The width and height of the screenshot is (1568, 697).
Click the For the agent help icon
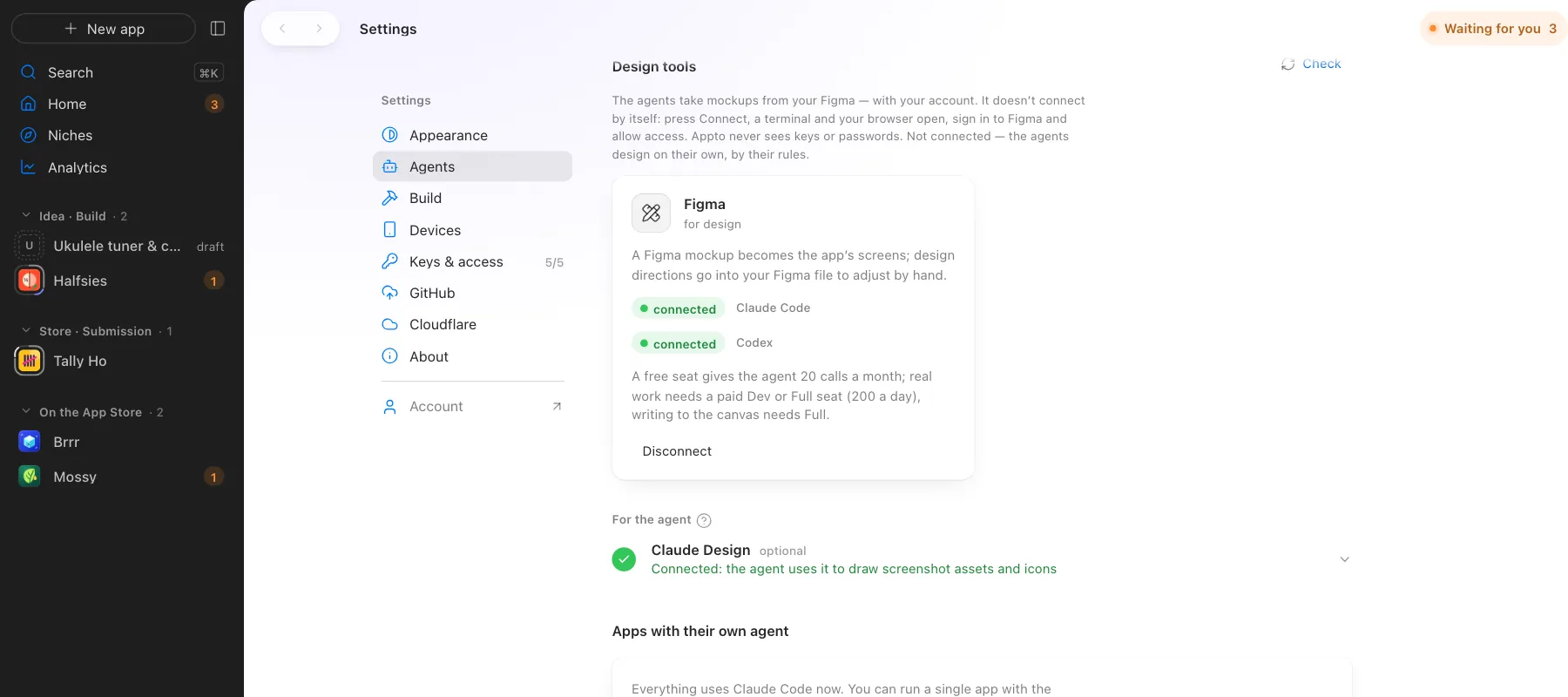[704, 520]
